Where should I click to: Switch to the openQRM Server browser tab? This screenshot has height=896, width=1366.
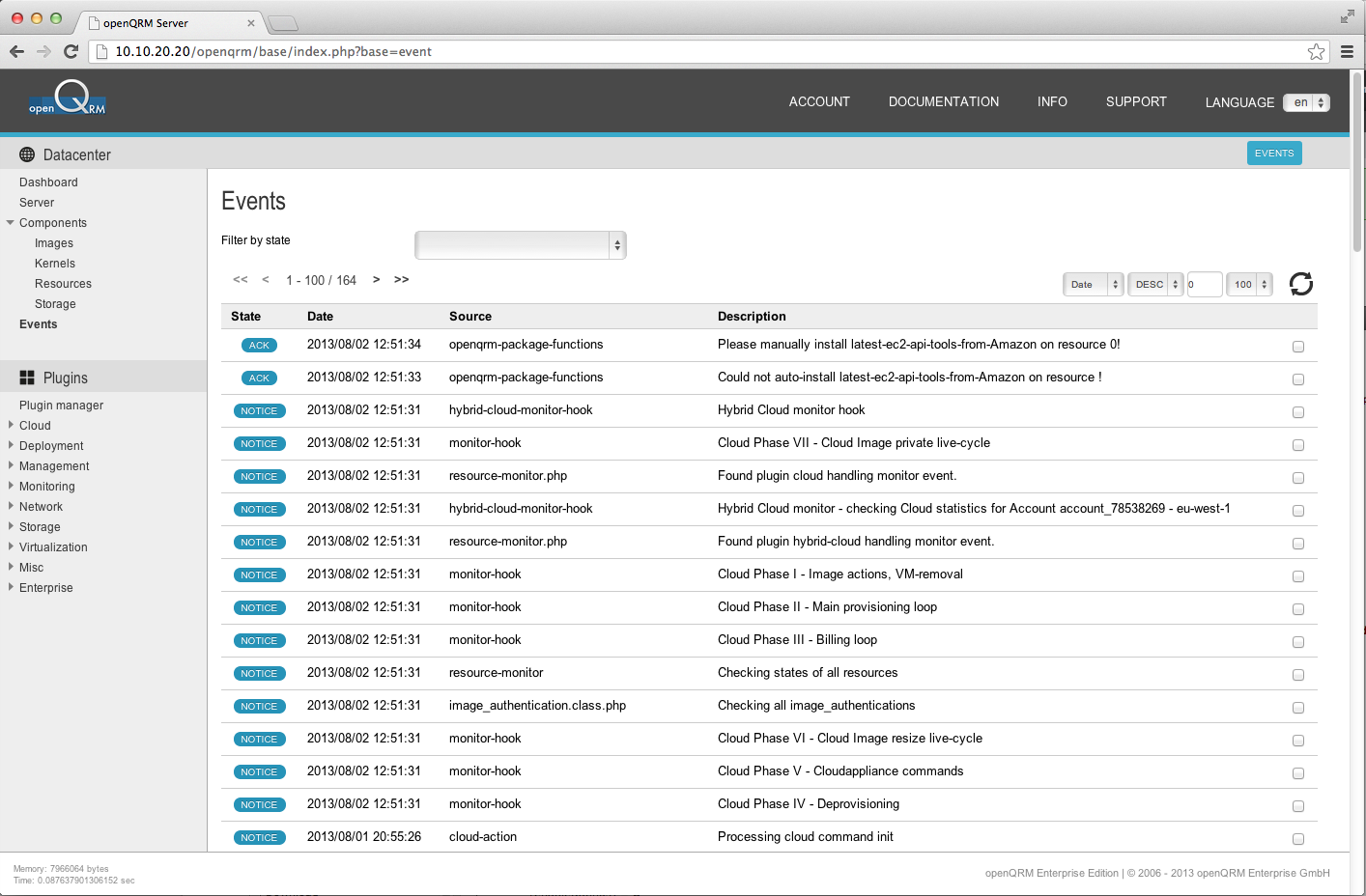point(164,22)
